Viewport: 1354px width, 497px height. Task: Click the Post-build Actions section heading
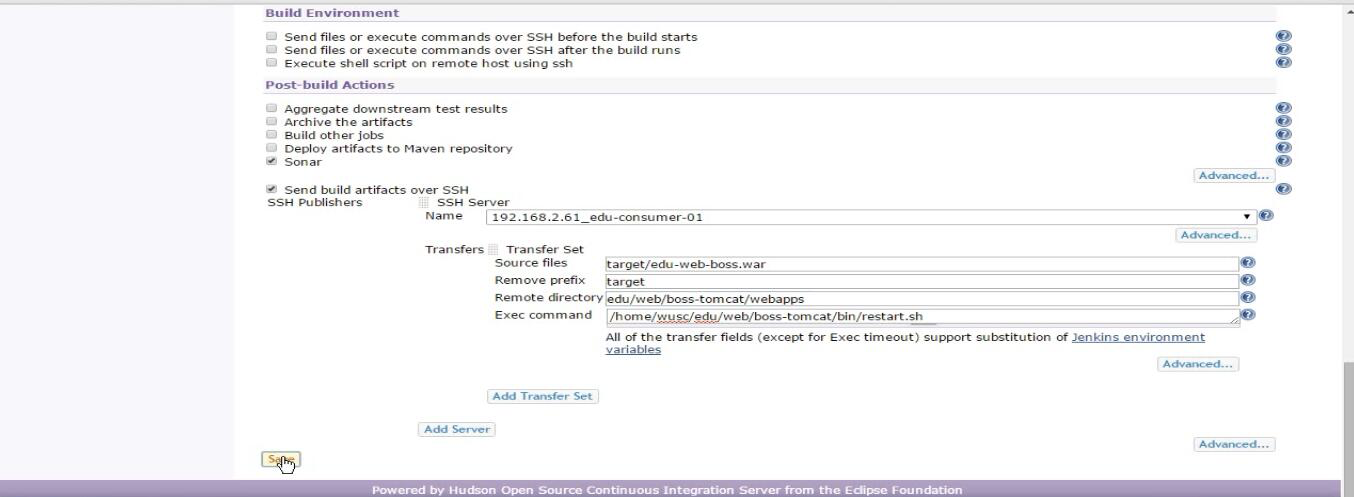point(330,85)
